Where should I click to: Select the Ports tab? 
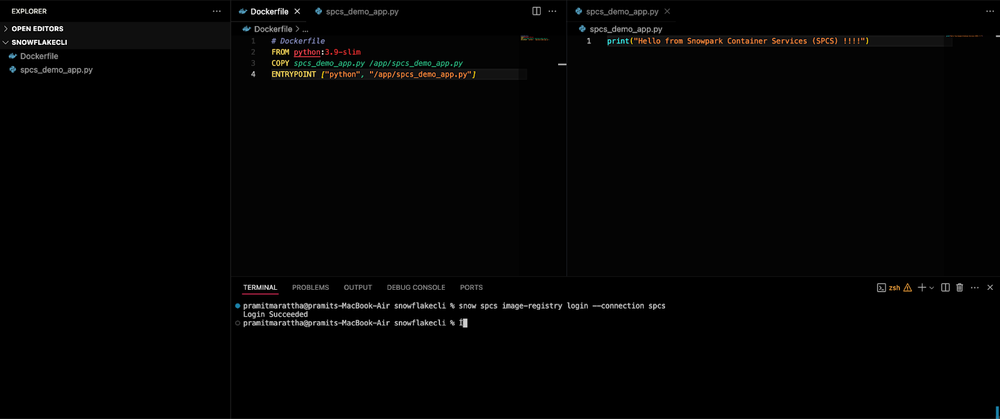(x=471, y=287)
